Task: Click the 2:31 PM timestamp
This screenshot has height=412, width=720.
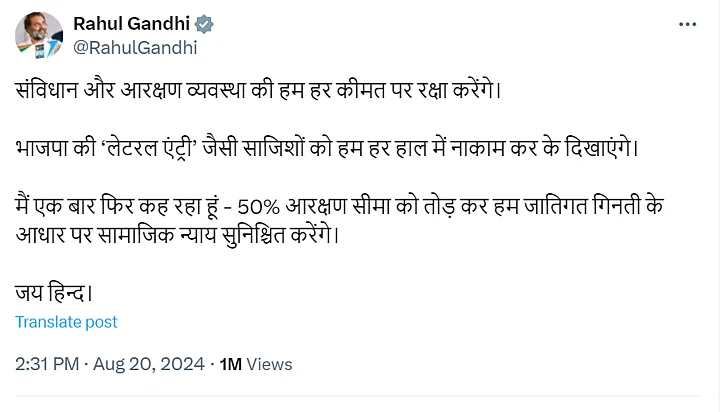Action: [x=46, y=365]
